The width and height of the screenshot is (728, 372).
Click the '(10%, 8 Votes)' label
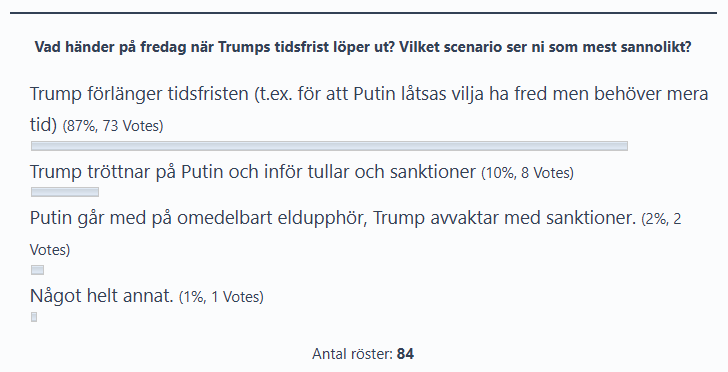click(527, 173)
